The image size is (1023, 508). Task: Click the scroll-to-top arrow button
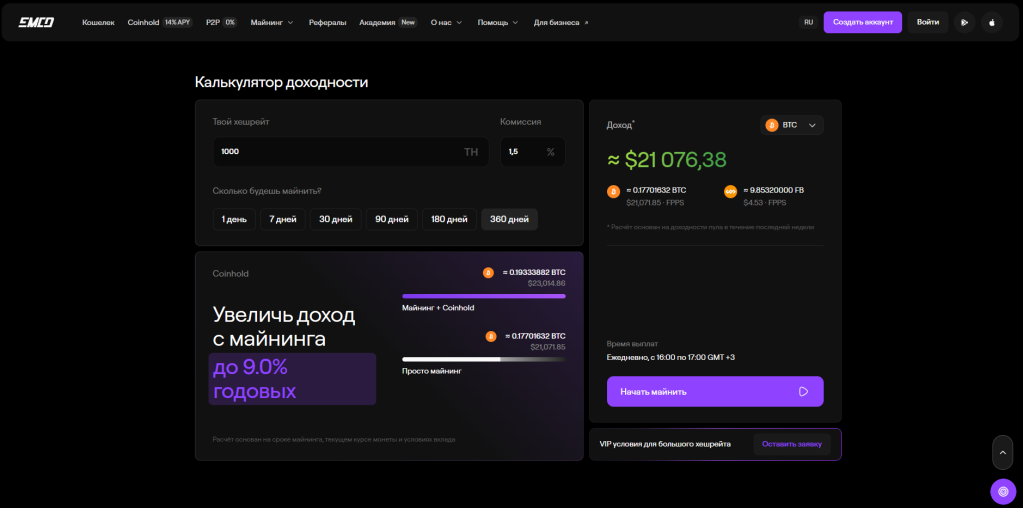(1002, 452)
